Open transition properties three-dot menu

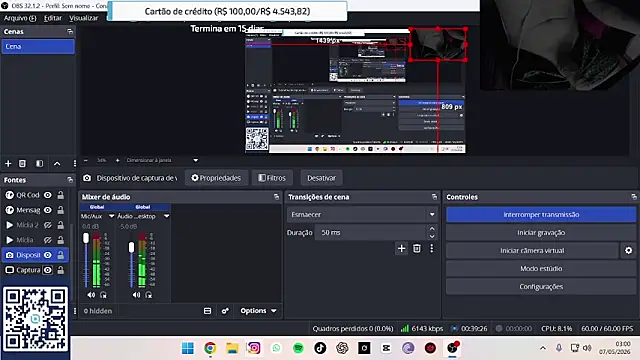[431, 249]
